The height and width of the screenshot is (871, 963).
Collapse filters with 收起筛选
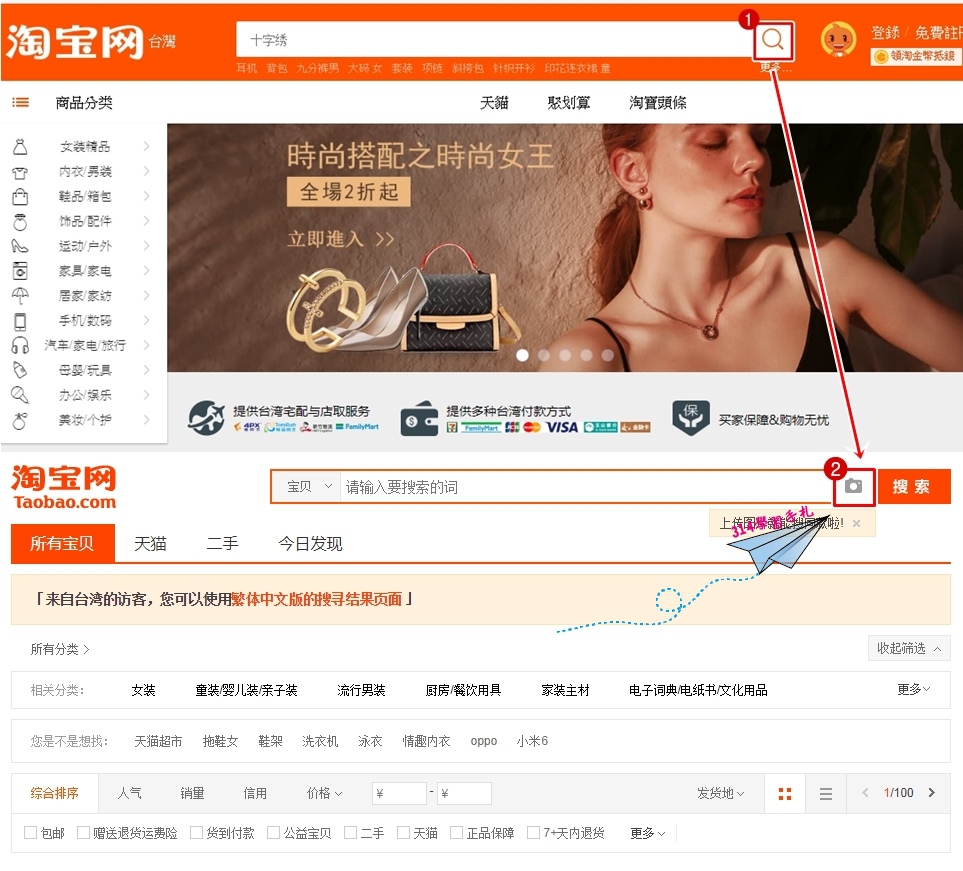pyautogui.click(x=908, y=648)
